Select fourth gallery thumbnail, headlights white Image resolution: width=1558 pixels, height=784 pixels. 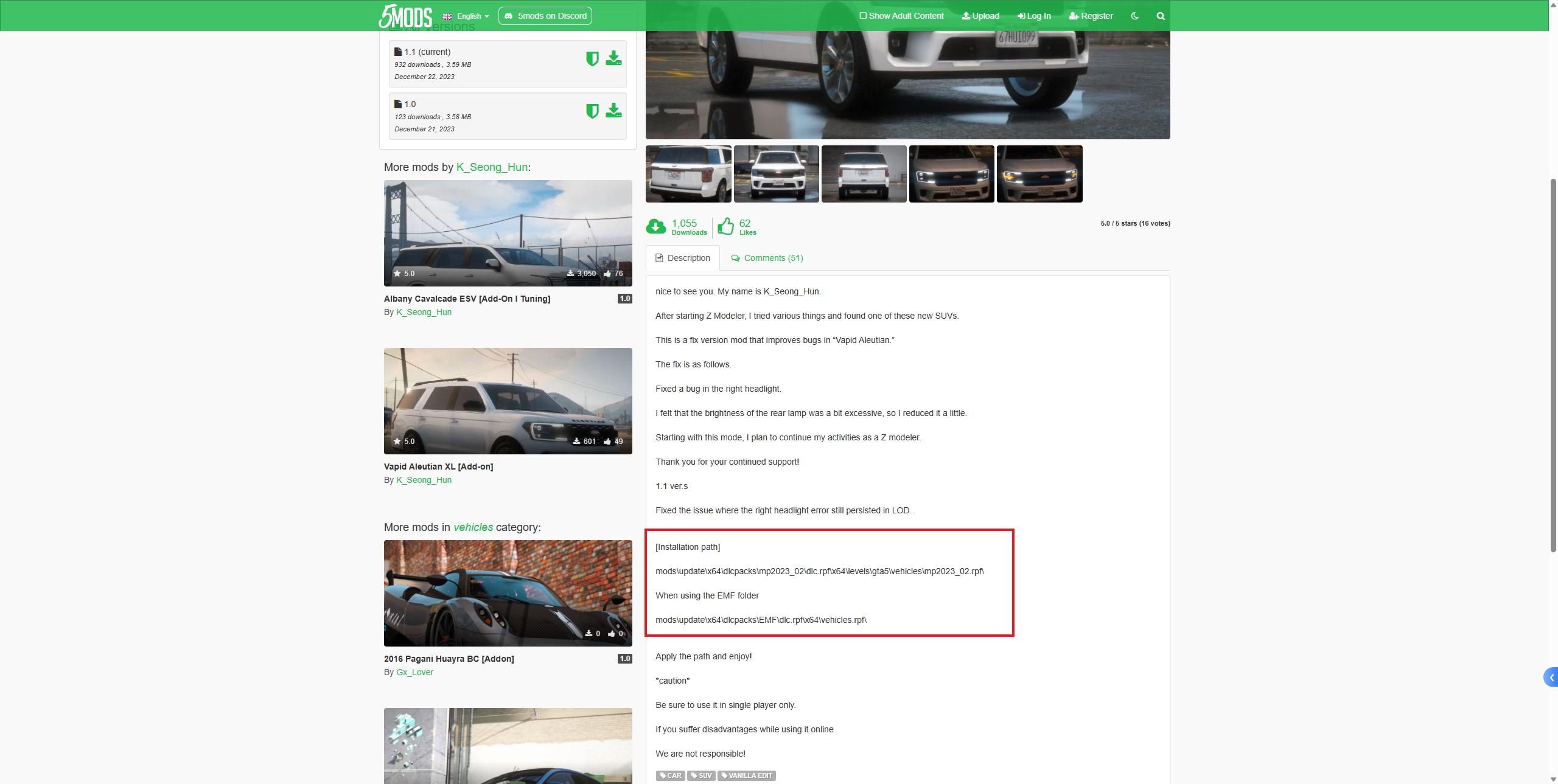coord(951,174)
